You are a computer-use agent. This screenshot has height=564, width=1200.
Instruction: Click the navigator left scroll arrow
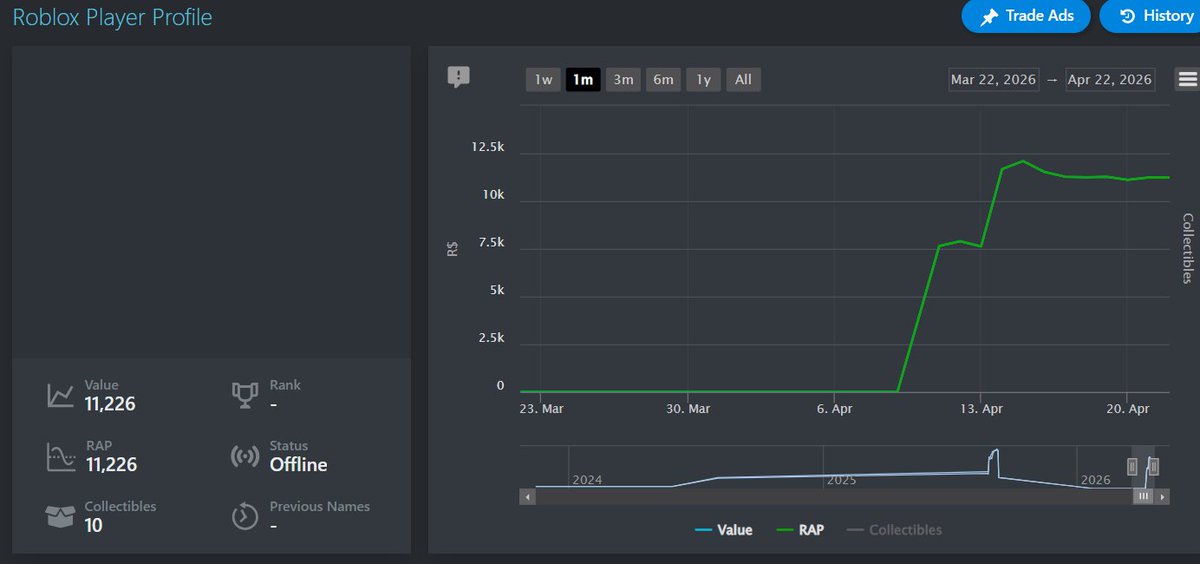click(526, 496)
